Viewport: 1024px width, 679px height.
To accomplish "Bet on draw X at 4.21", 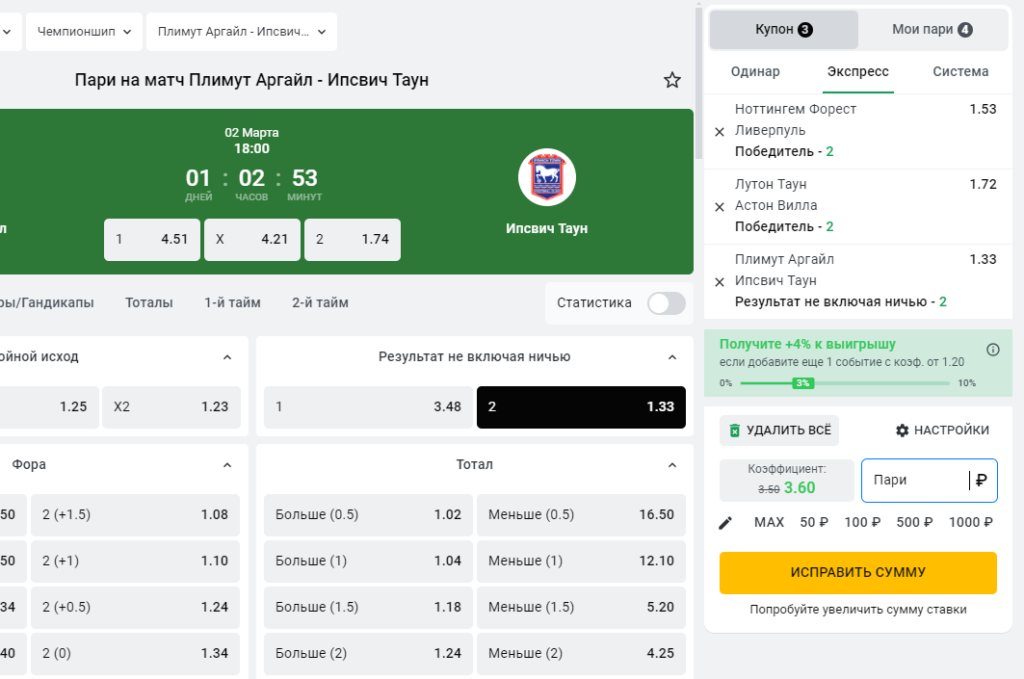I will tap(252, 240).
